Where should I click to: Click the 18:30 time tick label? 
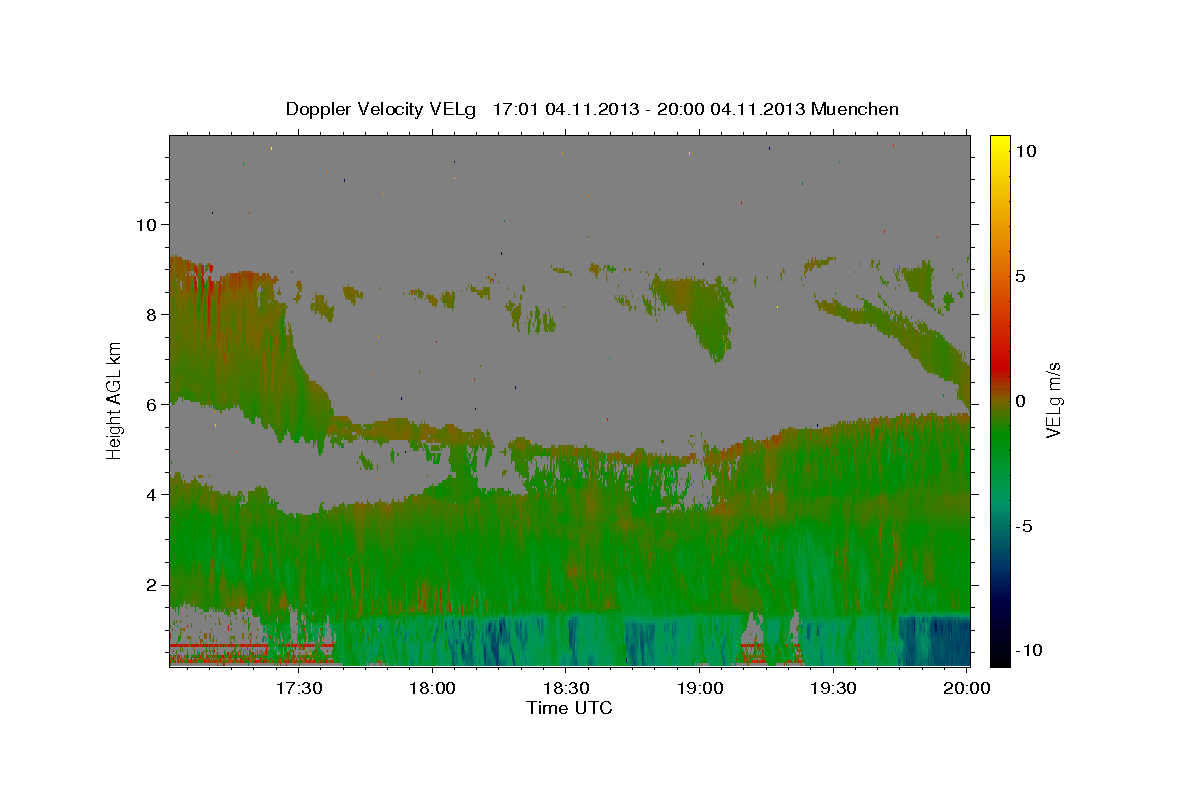[566, 688]
